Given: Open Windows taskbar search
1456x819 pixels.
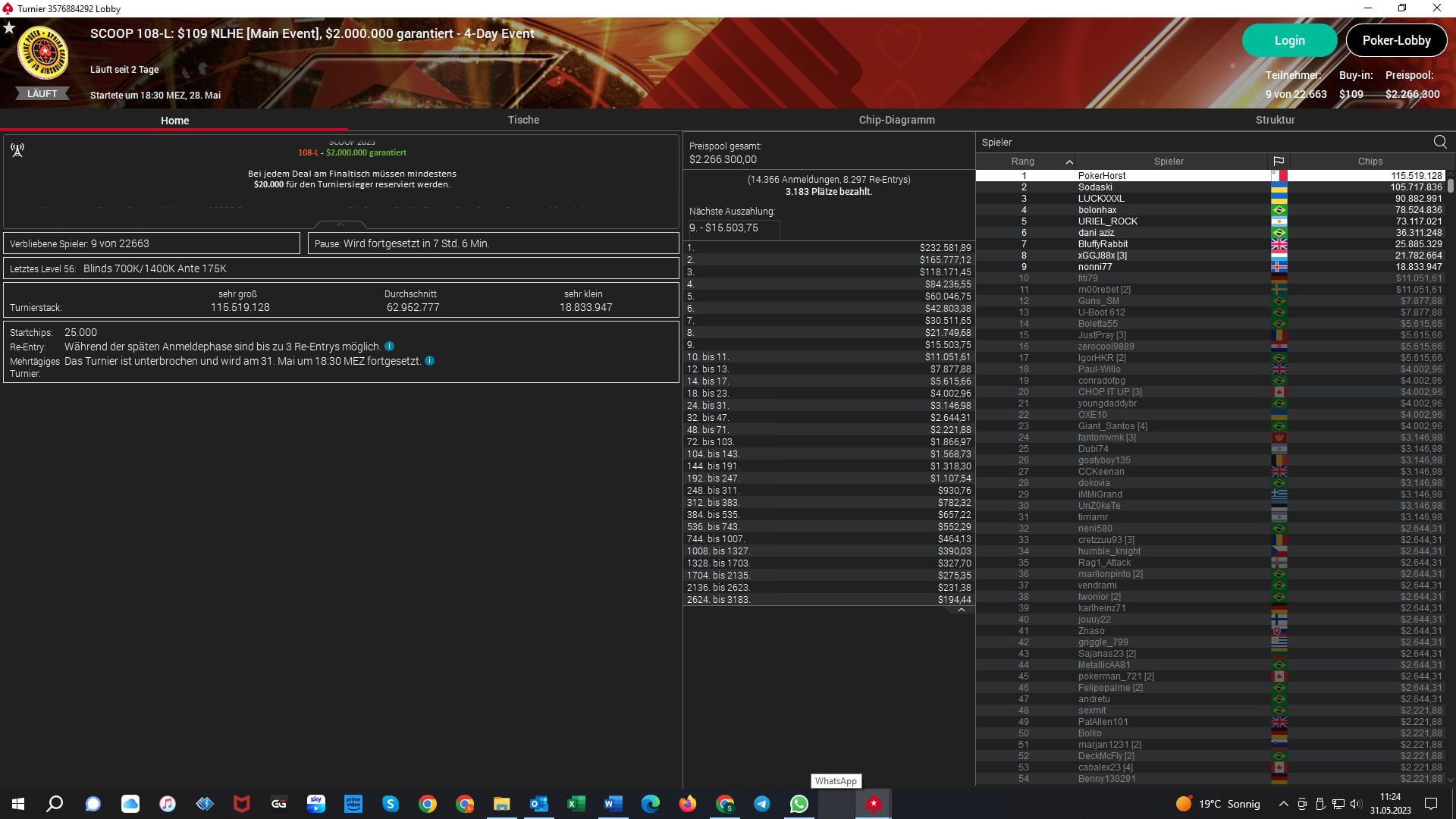Looking at the screenshot, I should [x=55, y=804].
